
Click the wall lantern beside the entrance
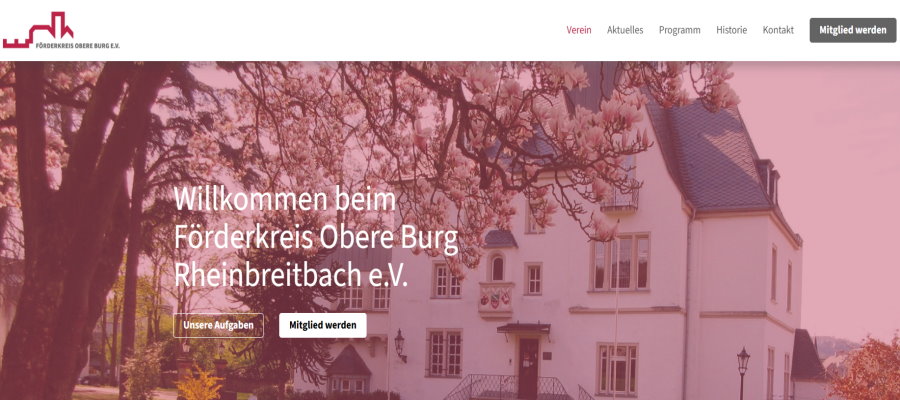pos(400,344)
